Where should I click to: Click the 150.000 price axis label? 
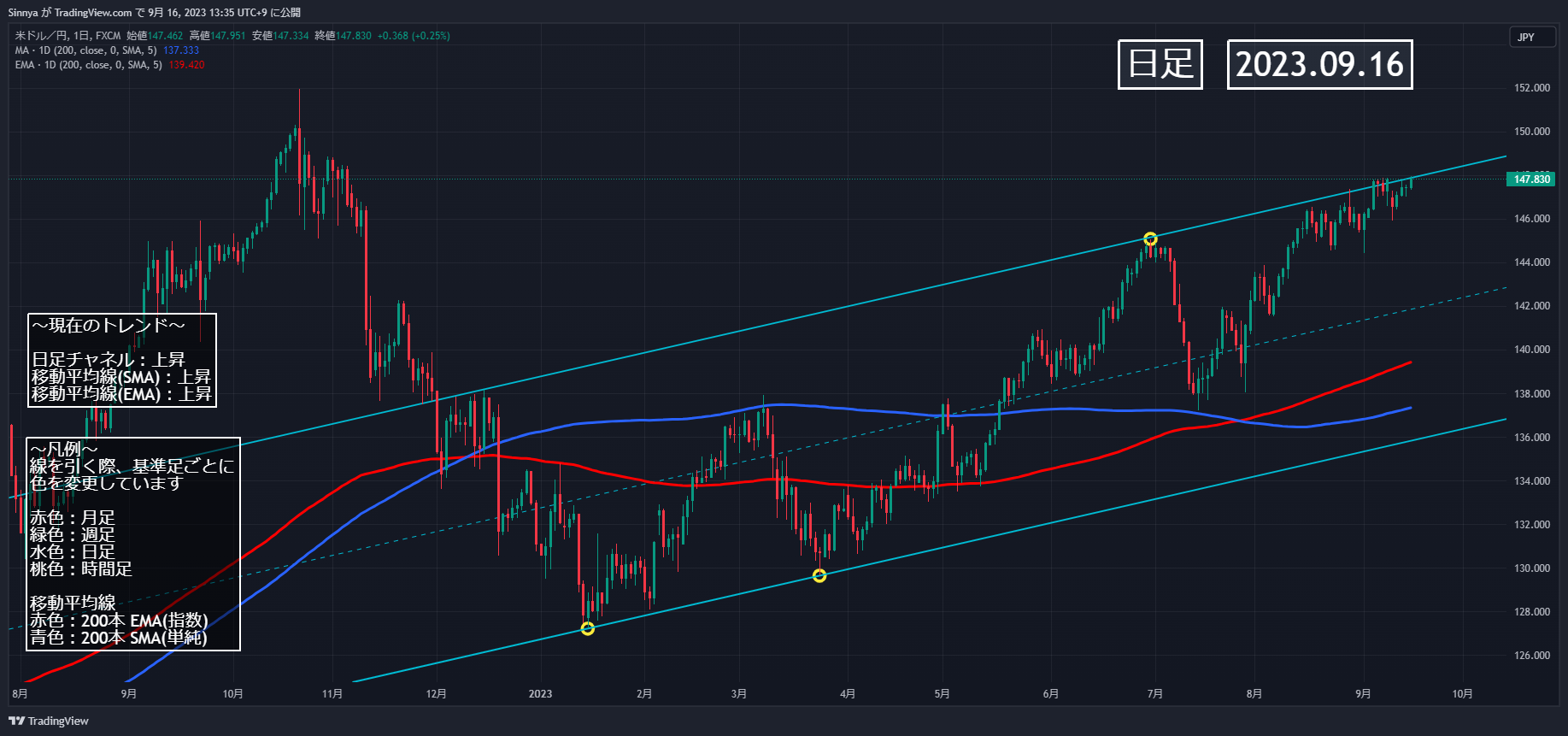click(1532, 132)
